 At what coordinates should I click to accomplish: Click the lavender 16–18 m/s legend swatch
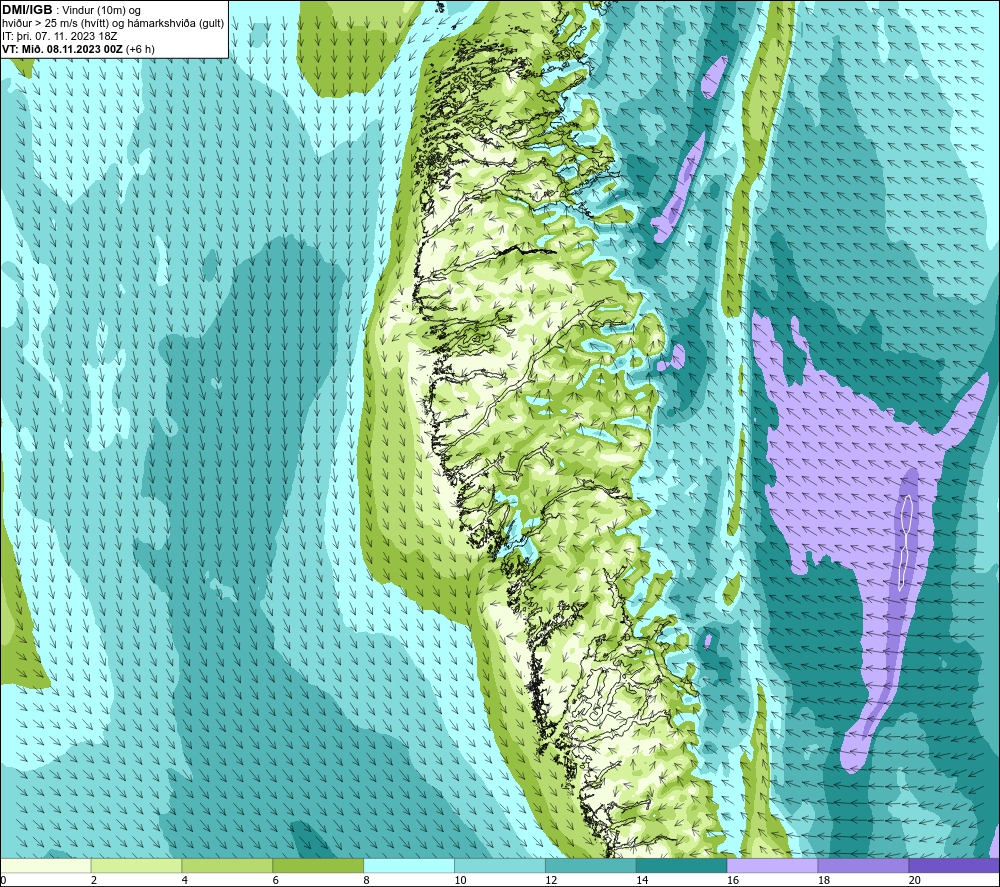click(x=772, y=865)
